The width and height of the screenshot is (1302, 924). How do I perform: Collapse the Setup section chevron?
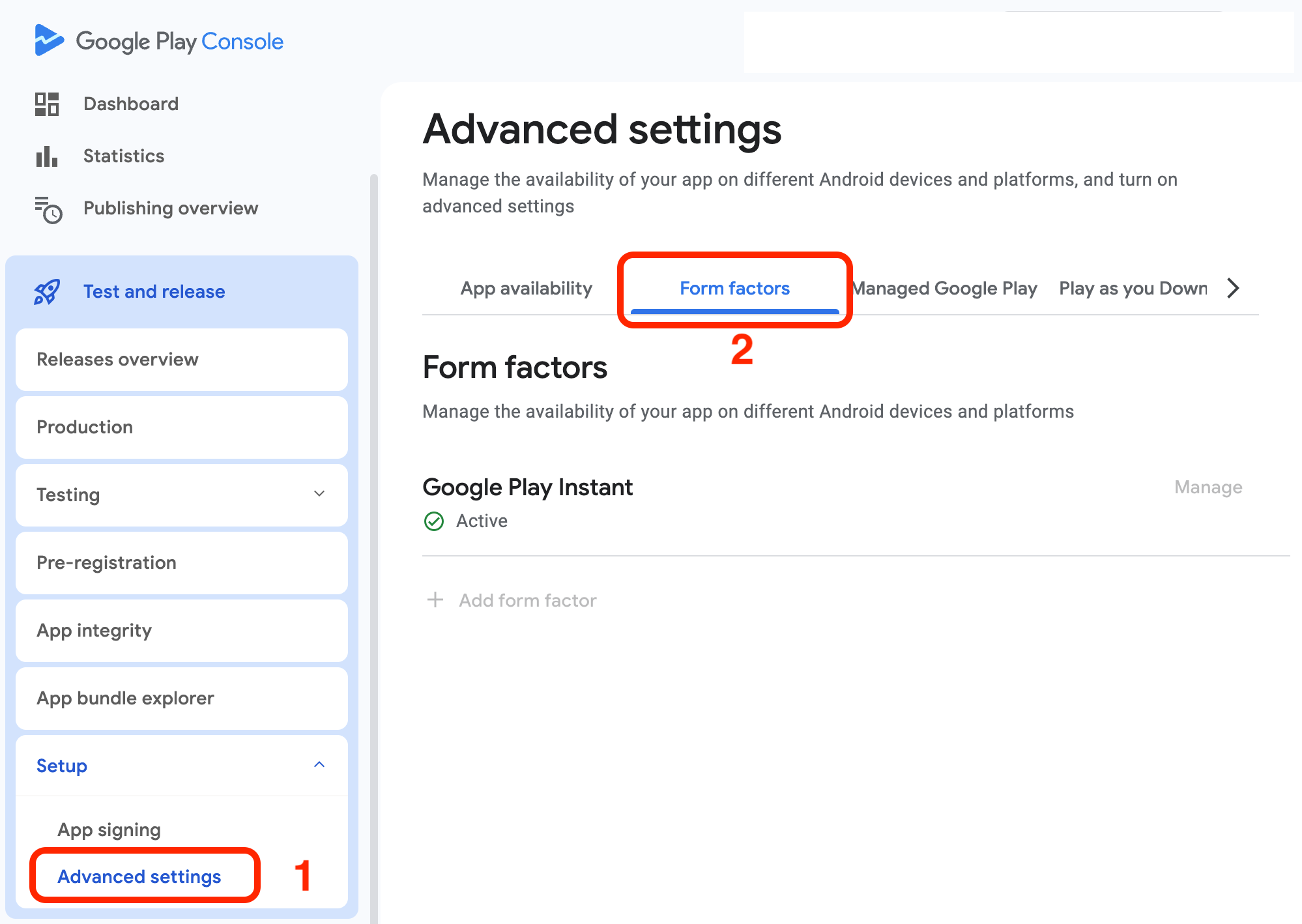(319, 765)
